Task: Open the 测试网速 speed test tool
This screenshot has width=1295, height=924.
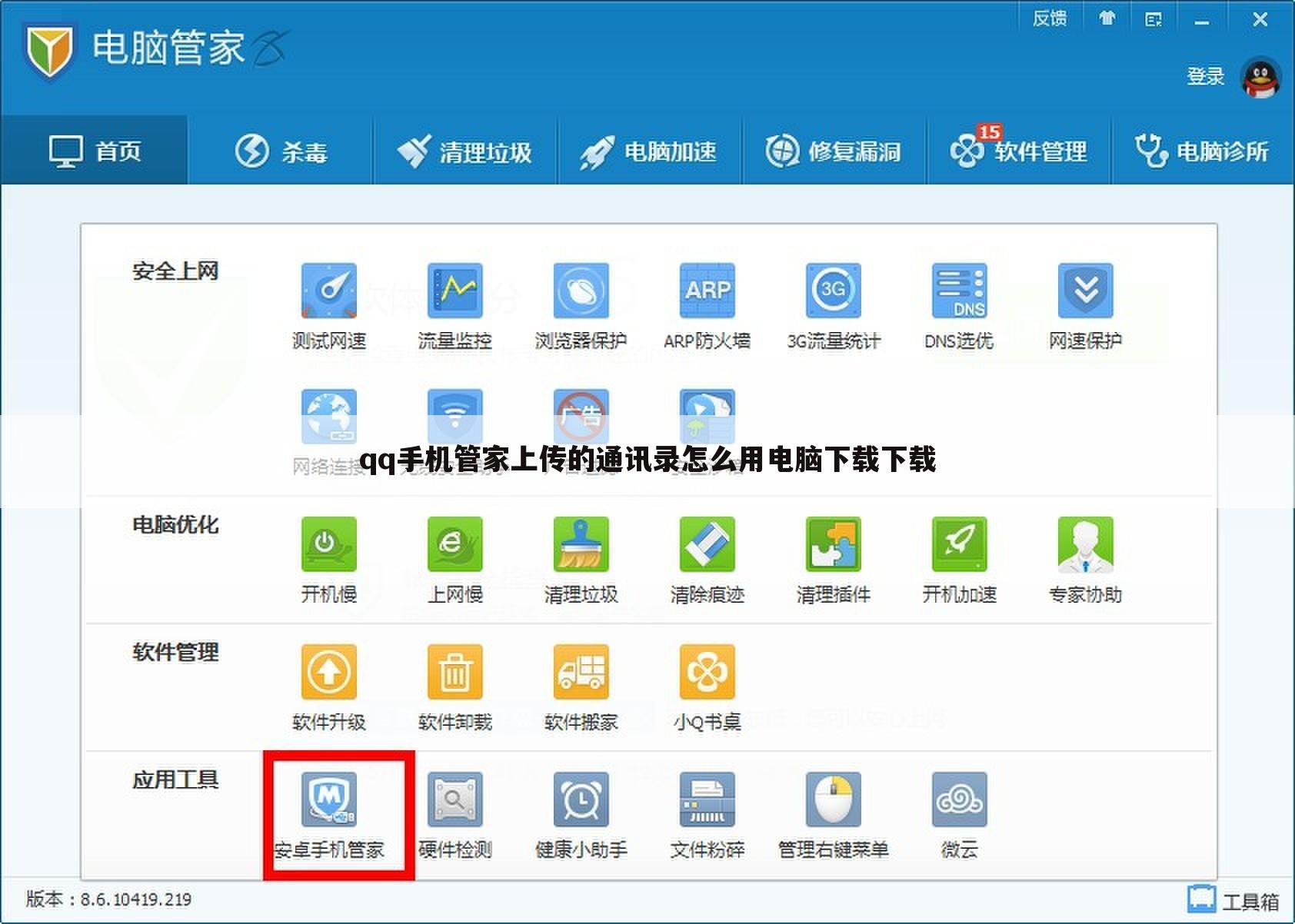Action: [328, 306]
